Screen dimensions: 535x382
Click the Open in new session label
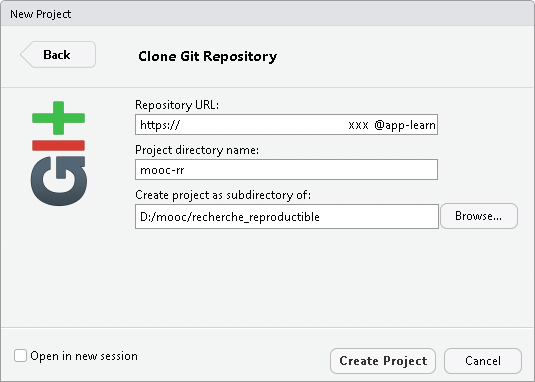[84, 356]
